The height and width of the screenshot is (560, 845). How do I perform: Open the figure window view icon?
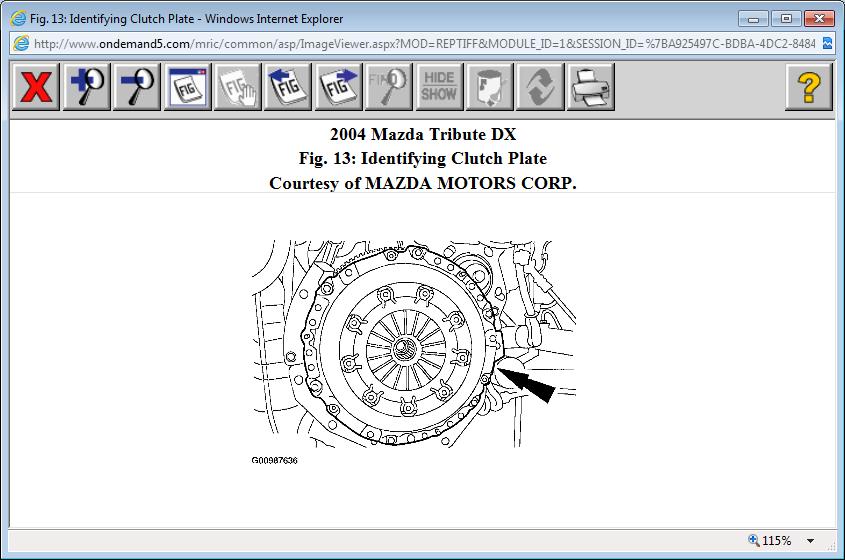187,87
